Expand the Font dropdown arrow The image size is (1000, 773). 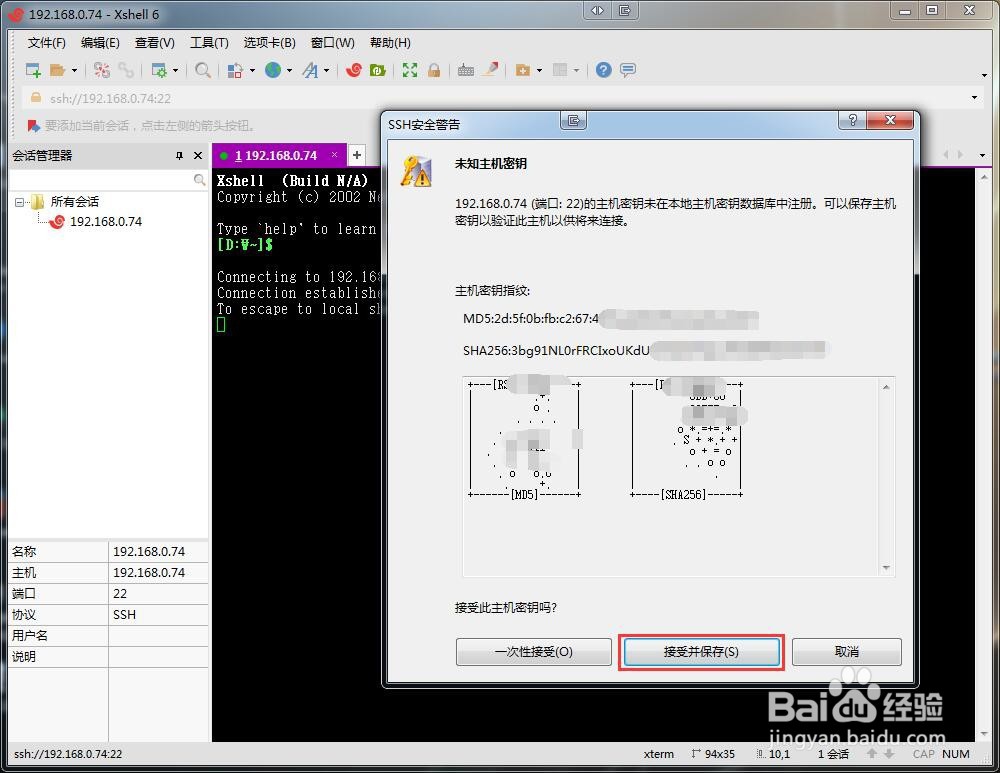coord(327,70)
